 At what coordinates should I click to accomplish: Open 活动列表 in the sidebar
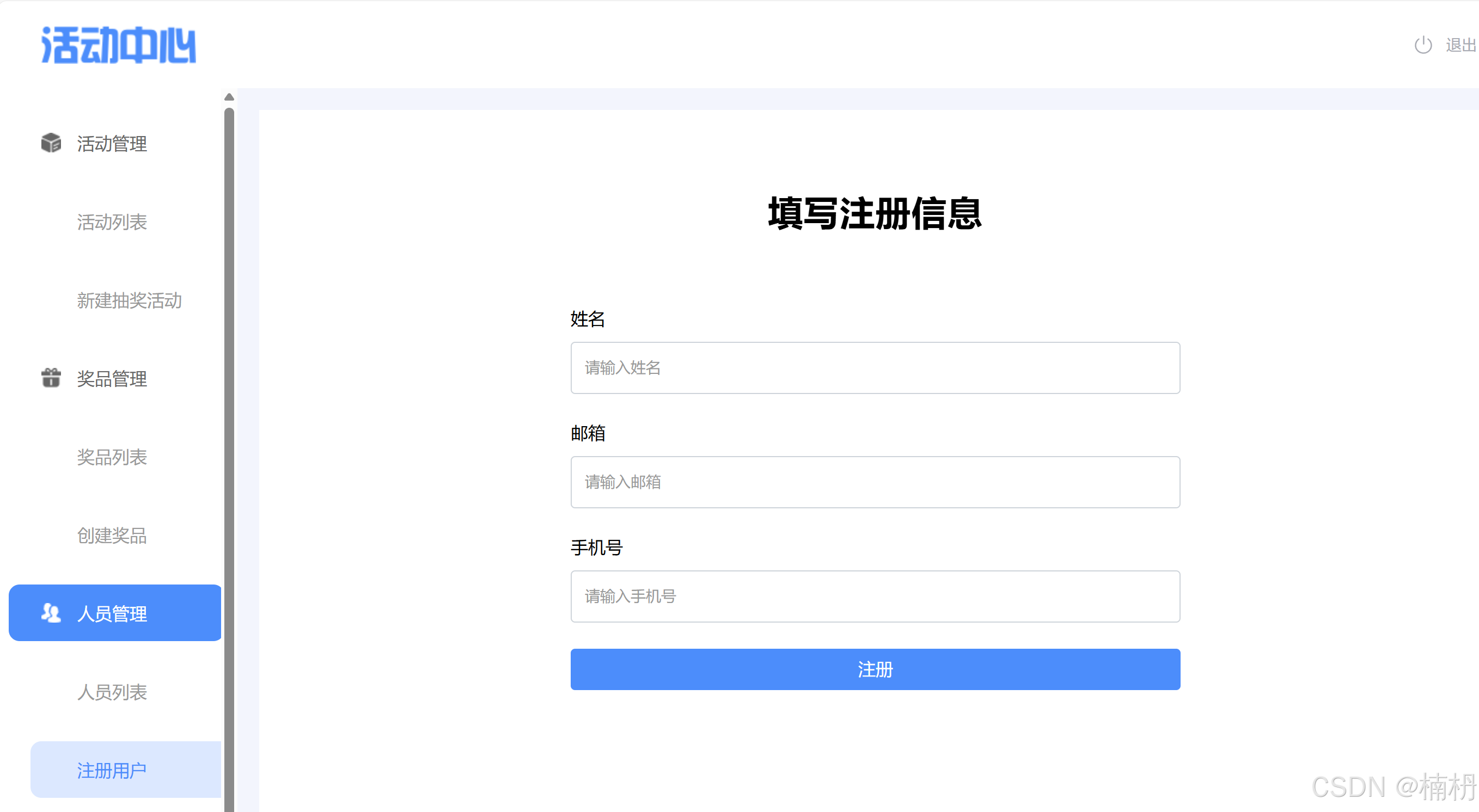pos(112,222)
